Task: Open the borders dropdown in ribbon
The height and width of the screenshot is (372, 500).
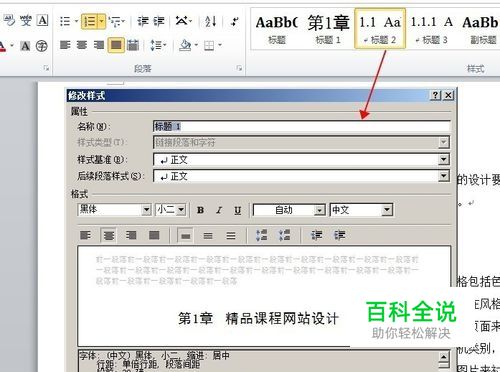Action: [220, 45]
